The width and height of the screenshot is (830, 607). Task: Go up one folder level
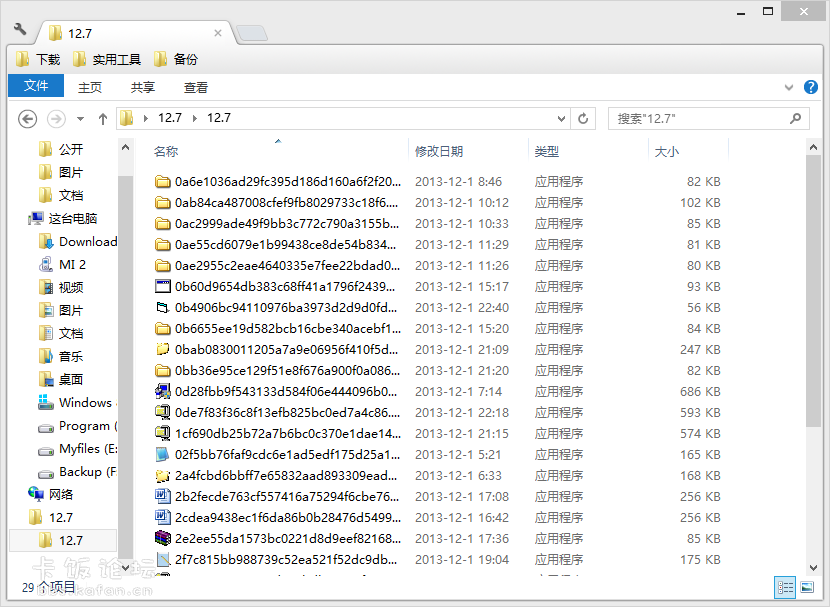[x=102, y=119]
